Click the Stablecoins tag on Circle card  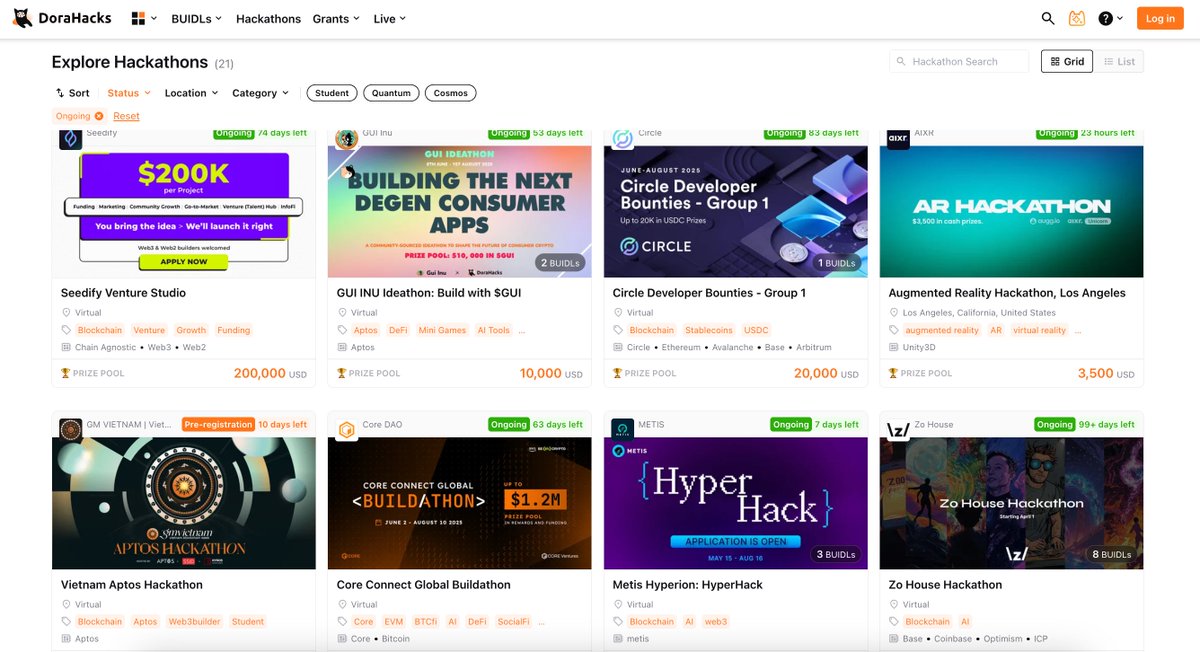pos(709,330)
